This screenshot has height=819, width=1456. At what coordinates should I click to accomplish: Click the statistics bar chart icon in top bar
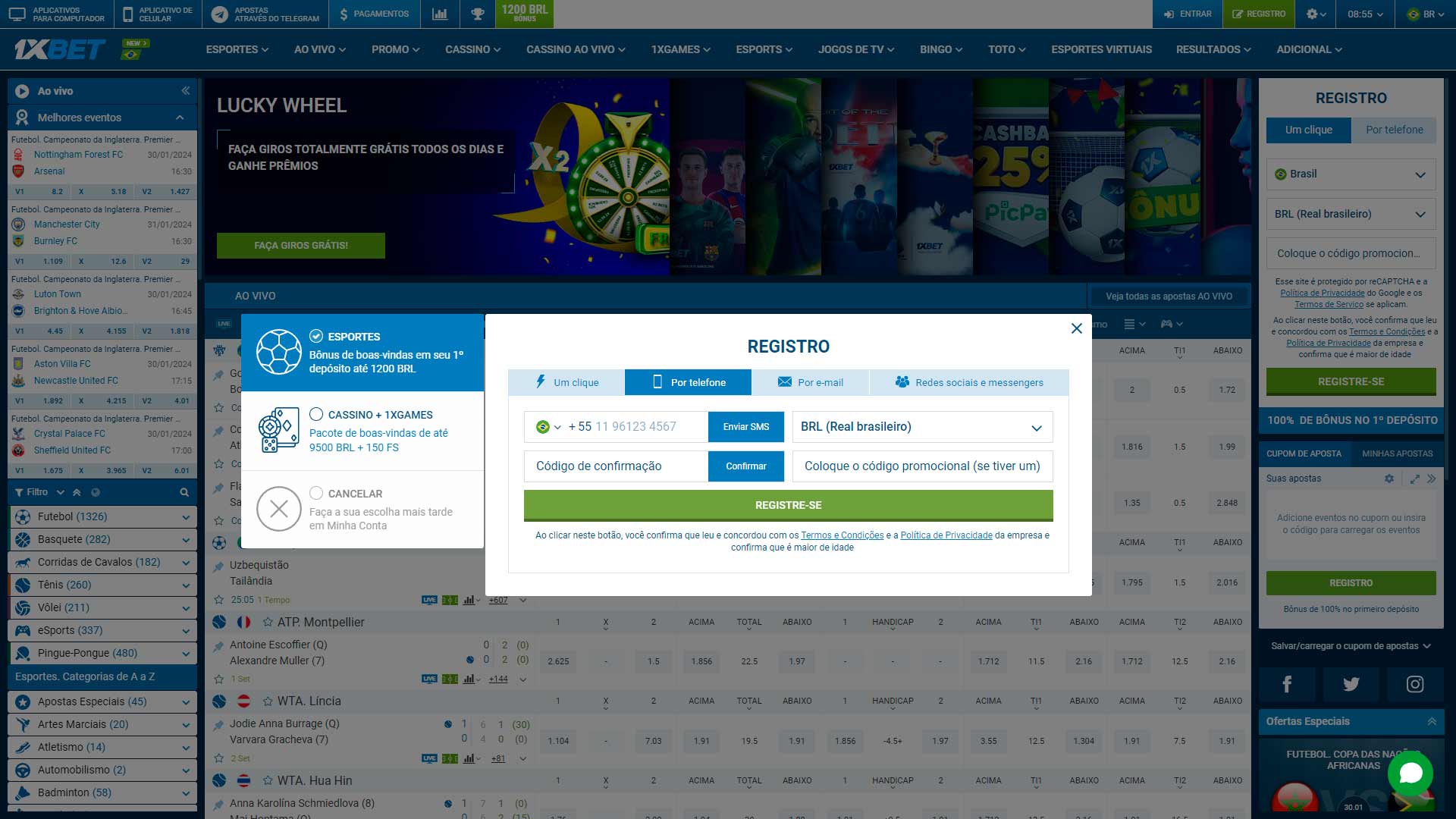[x=440, y=14]
